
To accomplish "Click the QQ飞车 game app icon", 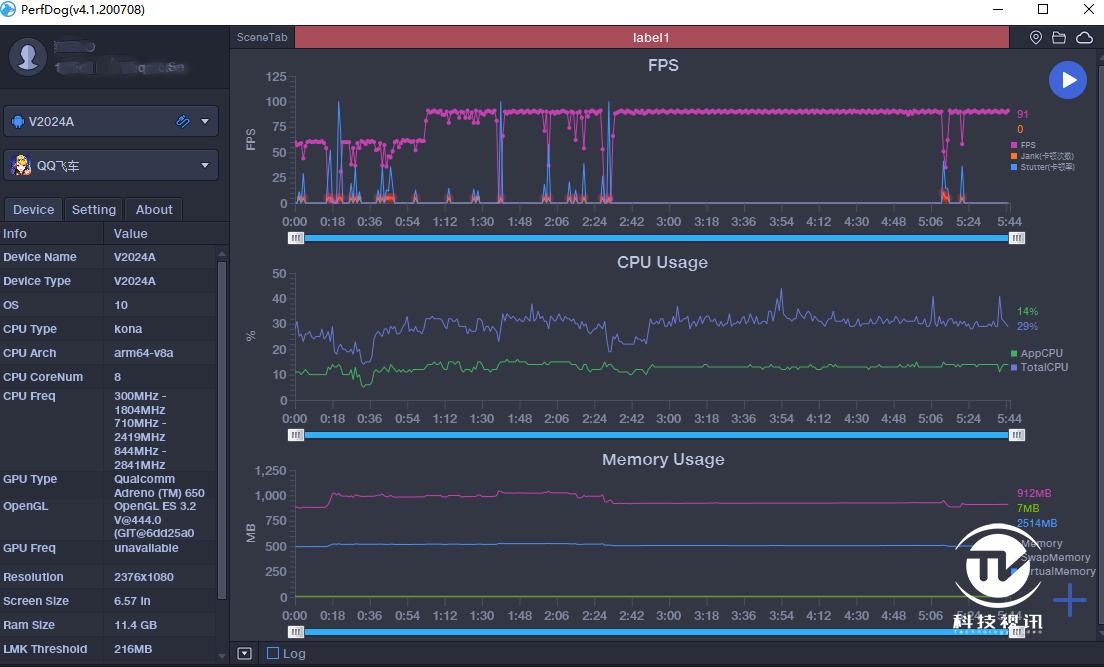I will (x=21, y=166).
